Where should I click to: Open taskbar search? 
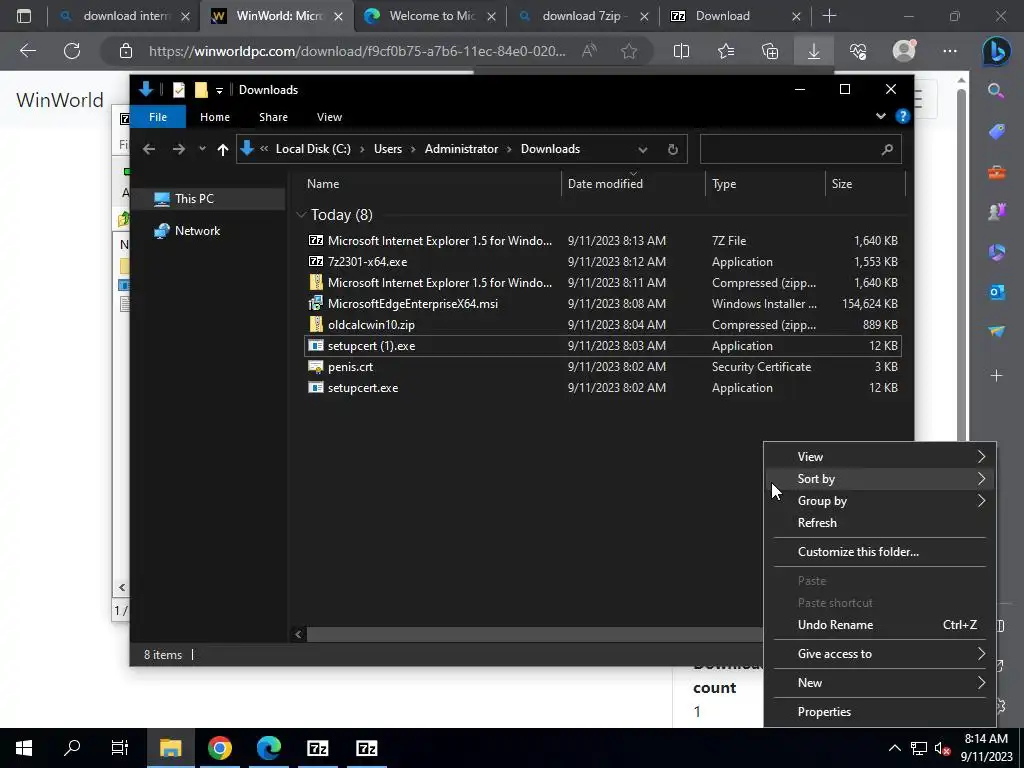pos(72,748)
